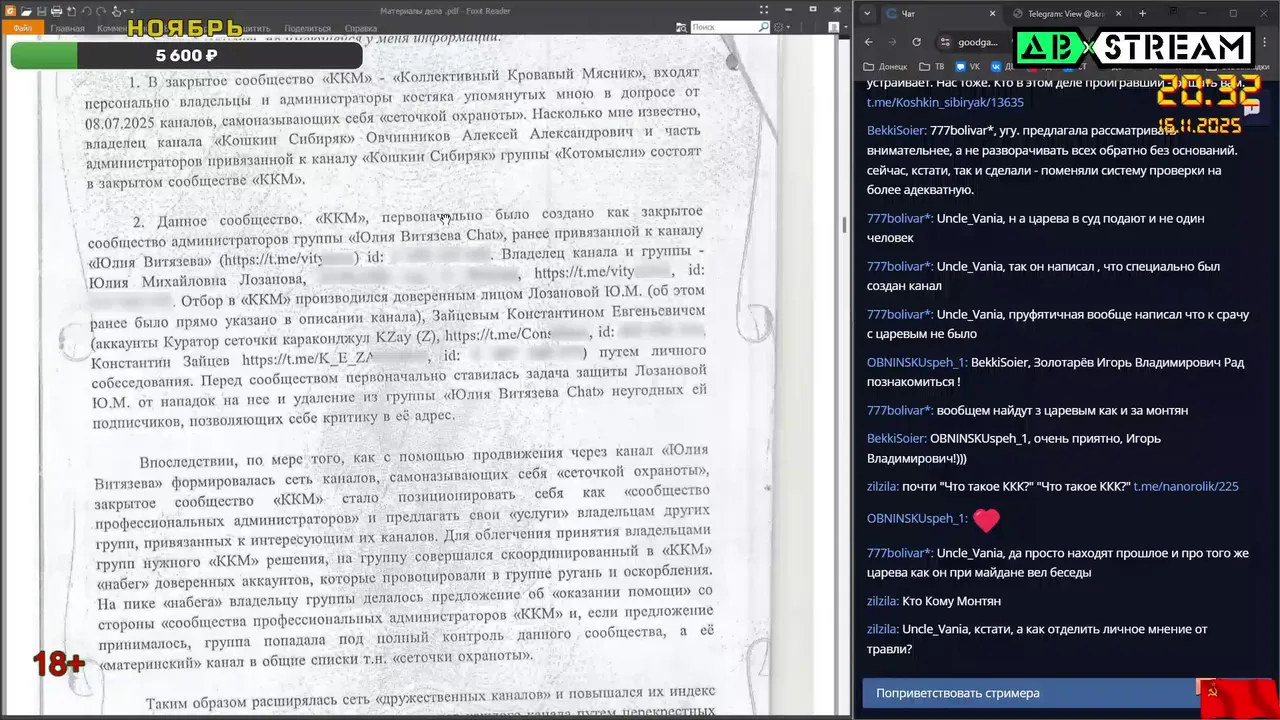Open file icon in Foxit quick toolbar
Viewport: 1280px width, 720px height.
tap(26, 11)
